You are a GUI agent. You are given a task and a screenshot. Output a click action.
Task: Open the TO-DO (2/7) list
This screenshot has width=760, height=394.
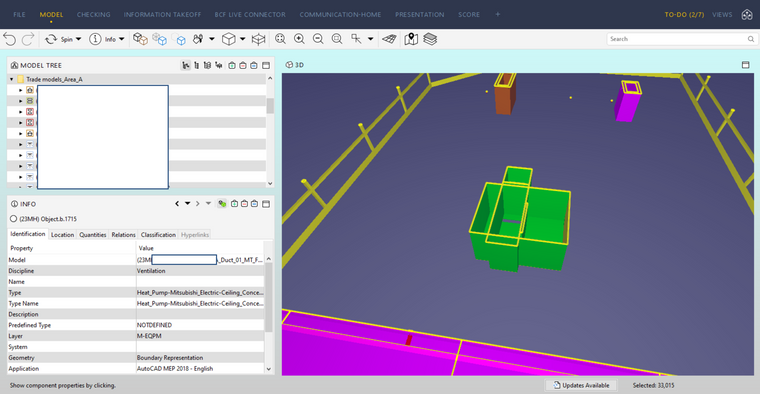click(684, 15)
